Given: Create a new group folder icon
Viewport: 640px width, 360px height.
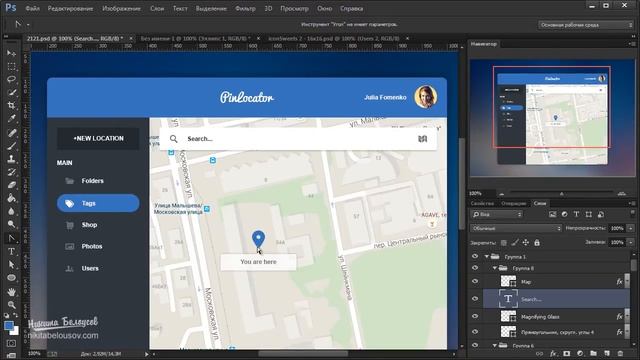Looking at the screenshot, I should [x=593, y=353].
